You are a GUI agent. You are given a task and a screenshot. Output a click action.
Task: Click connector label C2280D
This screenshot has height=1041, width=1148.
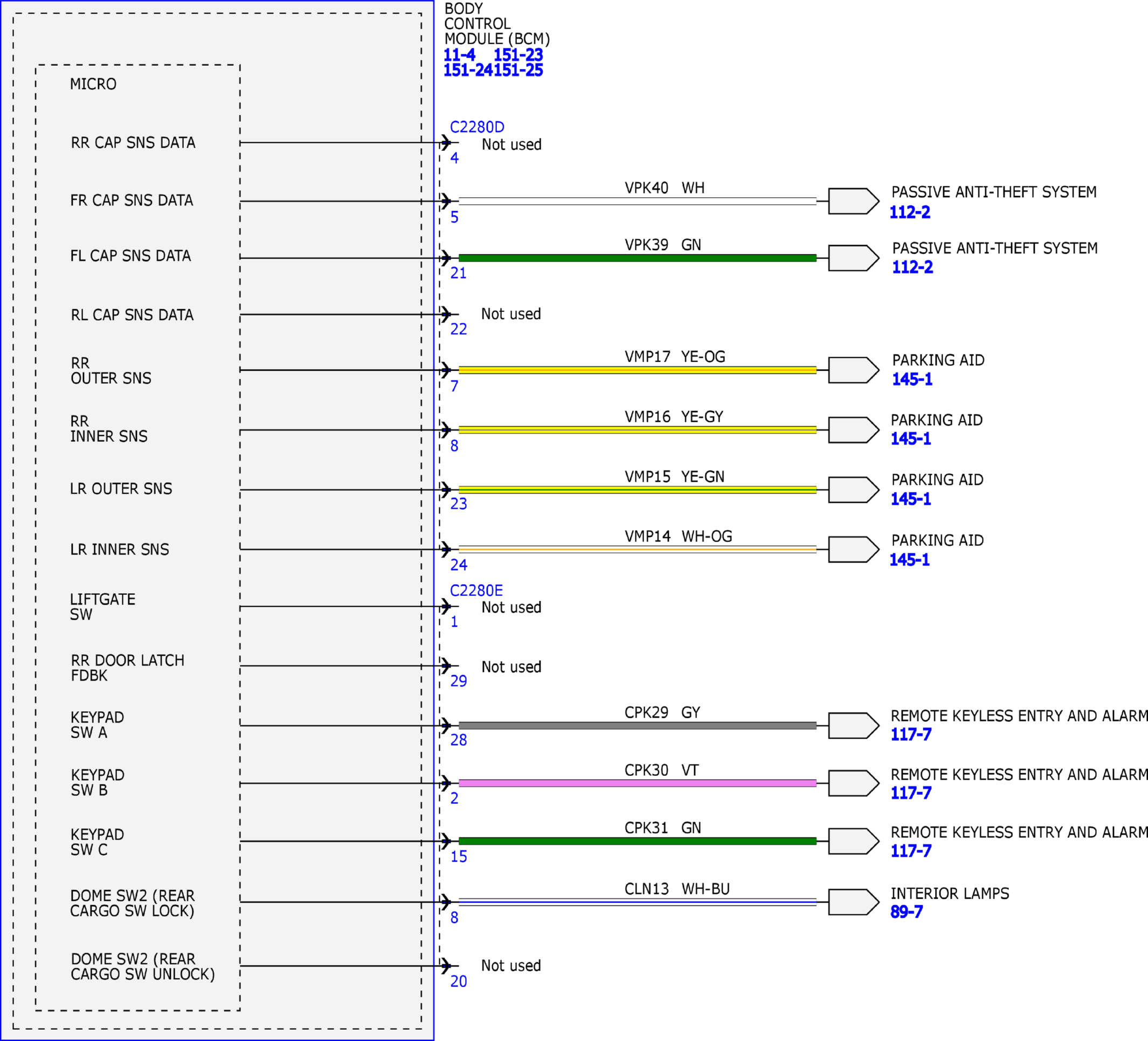tap(477, 127)
